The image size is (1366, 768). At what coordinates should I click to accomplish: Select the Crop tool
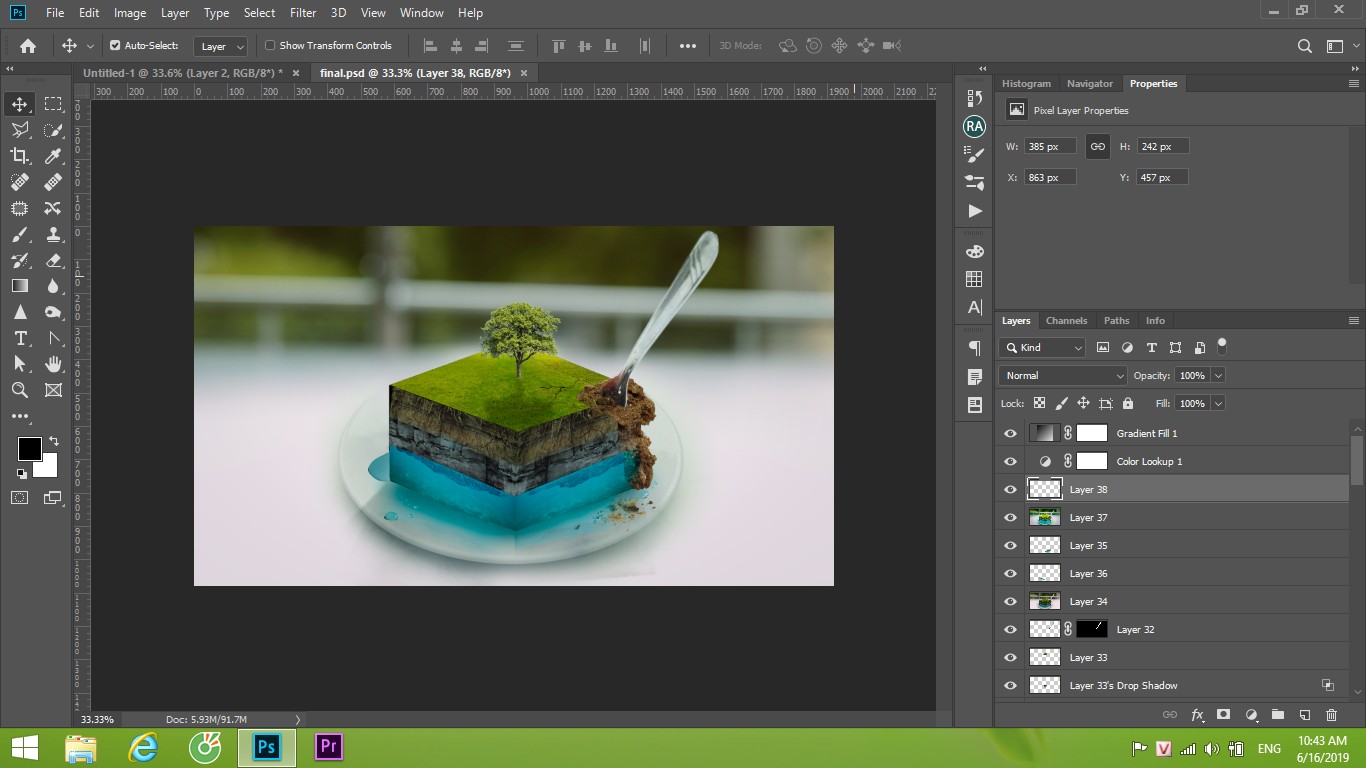(x=19, y=156)
